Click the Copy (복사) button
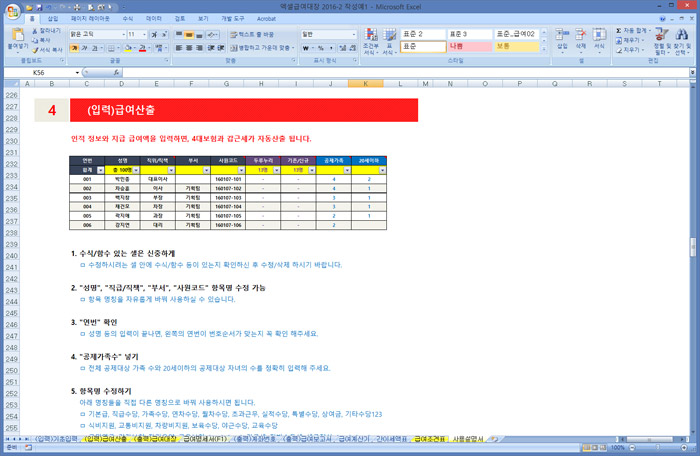Viewport: 700px width, 456px height. 41,40
